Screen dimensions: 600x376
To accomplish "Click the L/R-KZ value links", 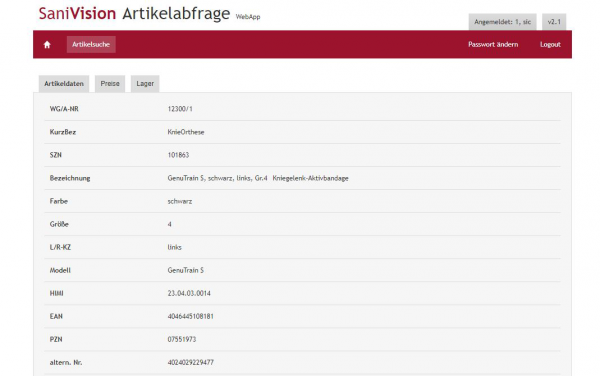I will [x=174, y=247].
